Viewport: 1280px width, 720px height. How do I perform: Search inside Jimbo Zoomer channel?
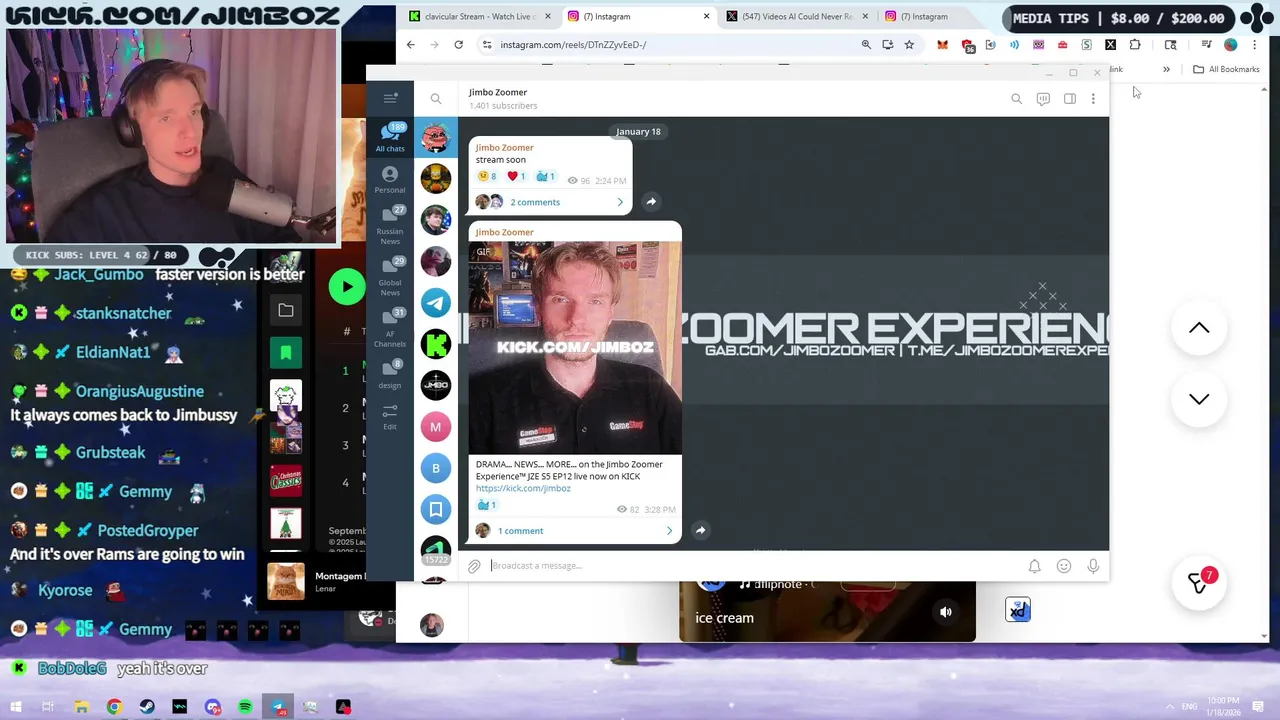click(1016, 99)
